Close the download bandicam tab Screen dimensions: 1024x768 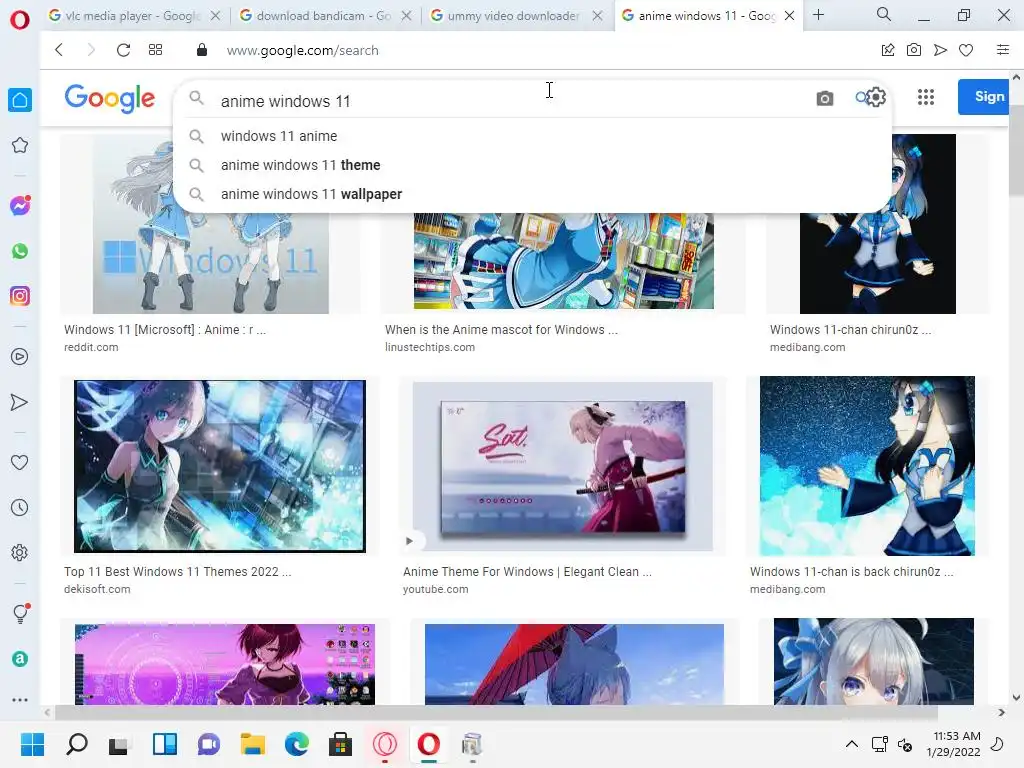coord(406,16)
